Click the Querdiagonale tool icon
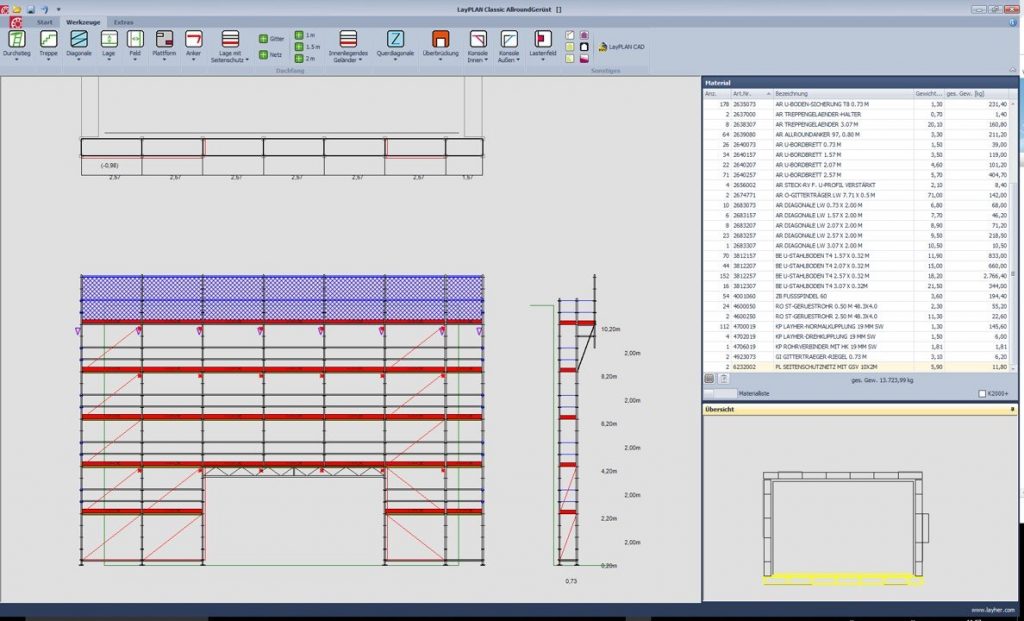The width and height of the screenshot is (1024, 621). 395,39
